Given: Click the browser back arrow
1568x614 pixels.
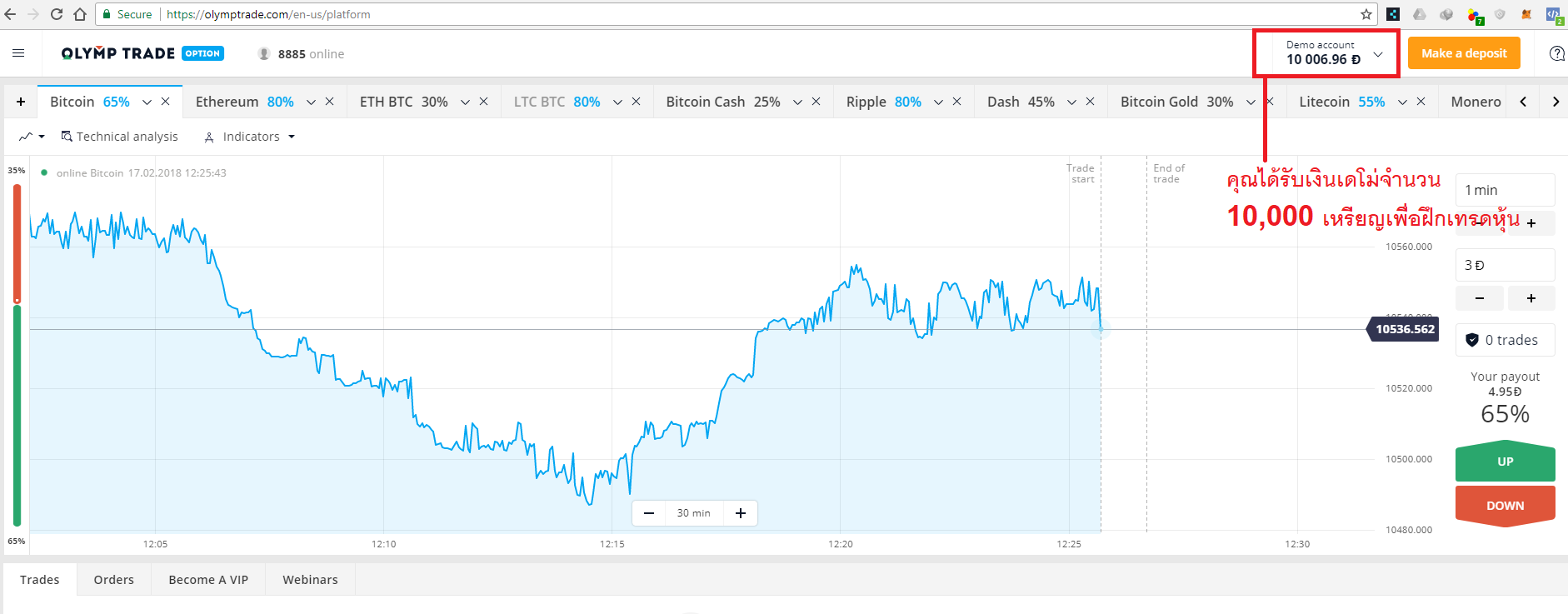Looking at the screenshot, I should point(10,14).
